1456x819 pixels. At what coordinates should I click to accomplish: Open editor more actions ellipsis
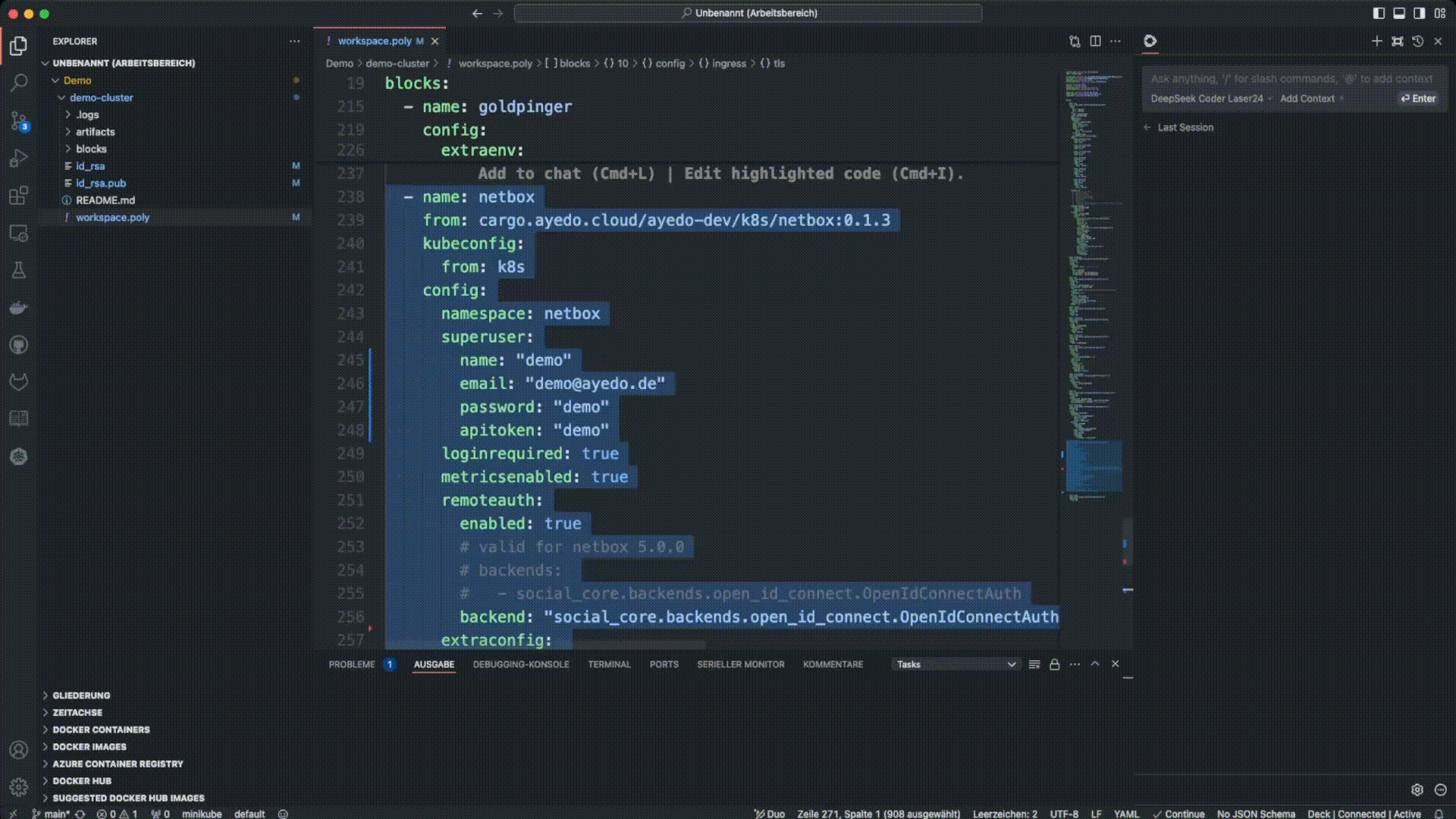(1116, 41)
